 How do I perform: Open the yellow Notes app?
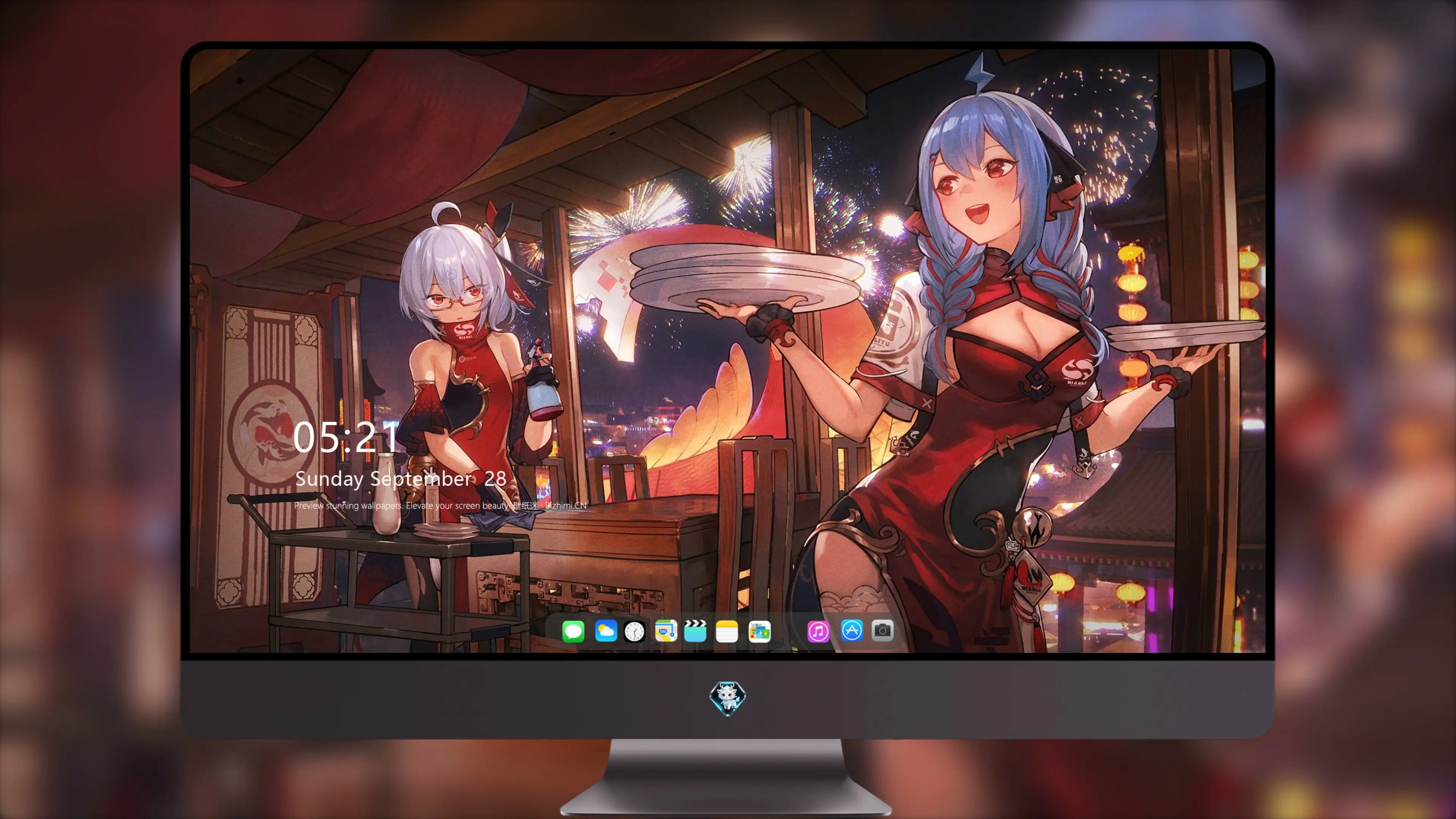727,631
